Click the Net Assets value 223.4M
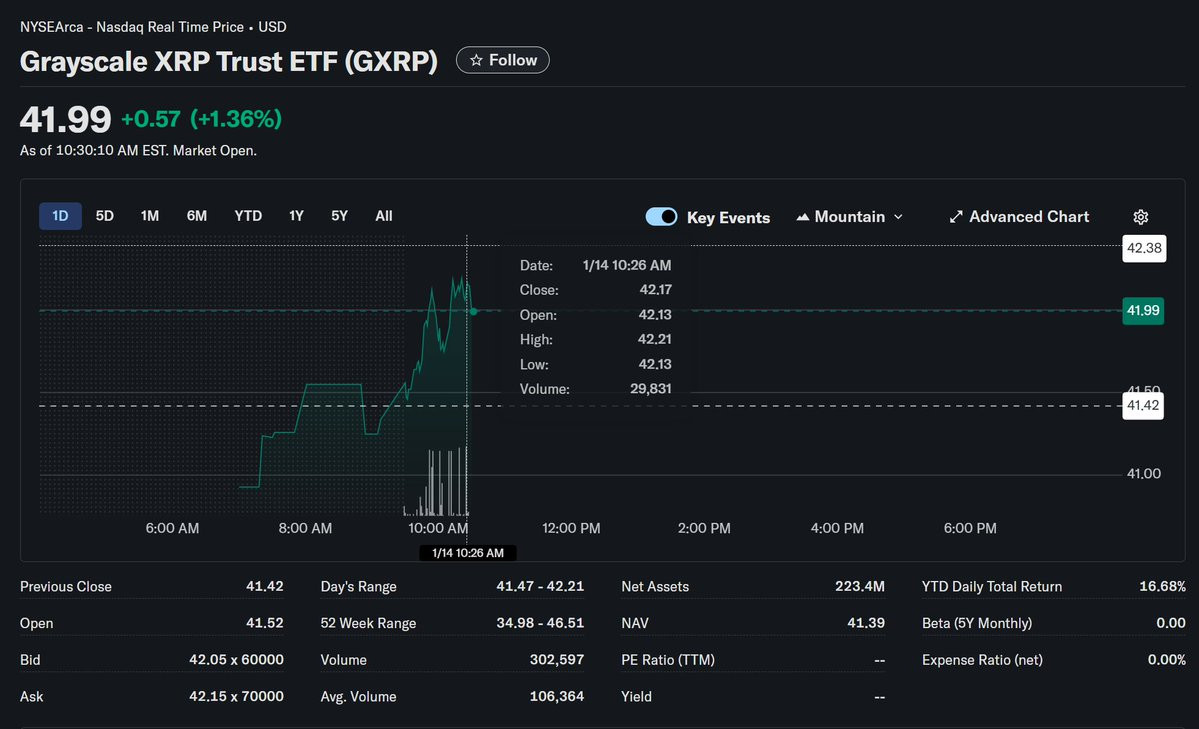1199x729 pixels. pos(859,587)
